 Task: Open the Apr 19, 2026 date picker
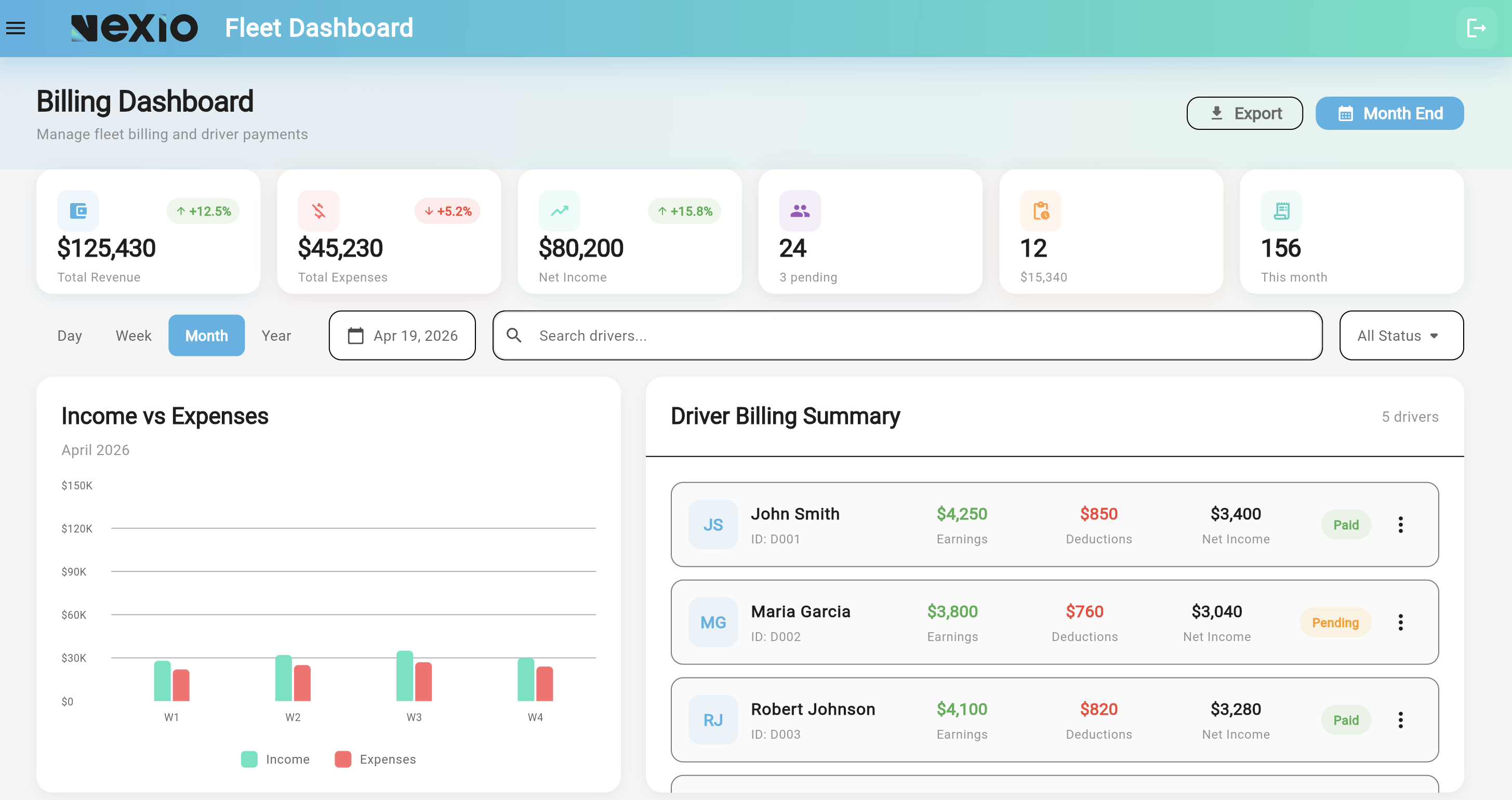[x=402, y=336]
